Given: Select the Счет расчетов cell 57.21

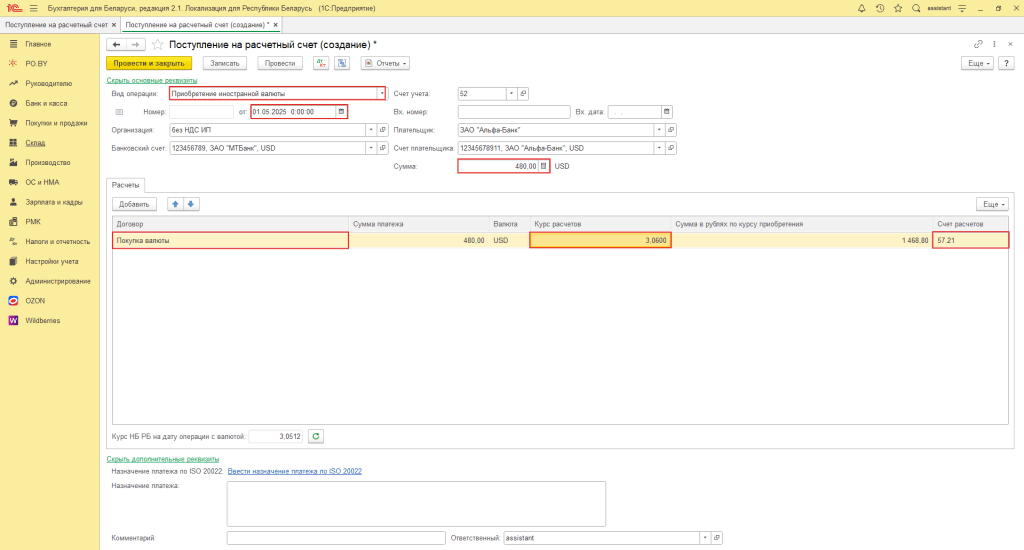Looking at the screenshot, I should point(970,240).
